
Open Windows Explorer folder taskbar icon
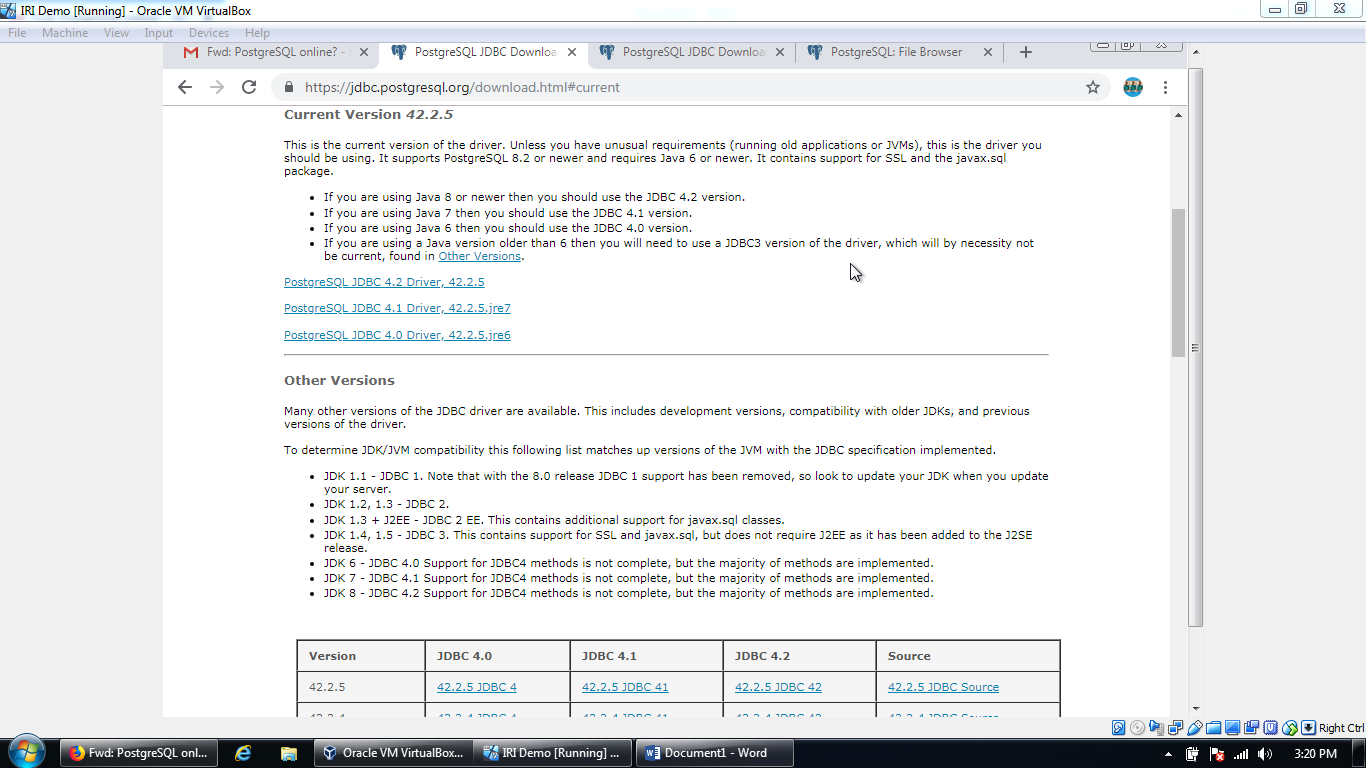click(x=289, y=753)
